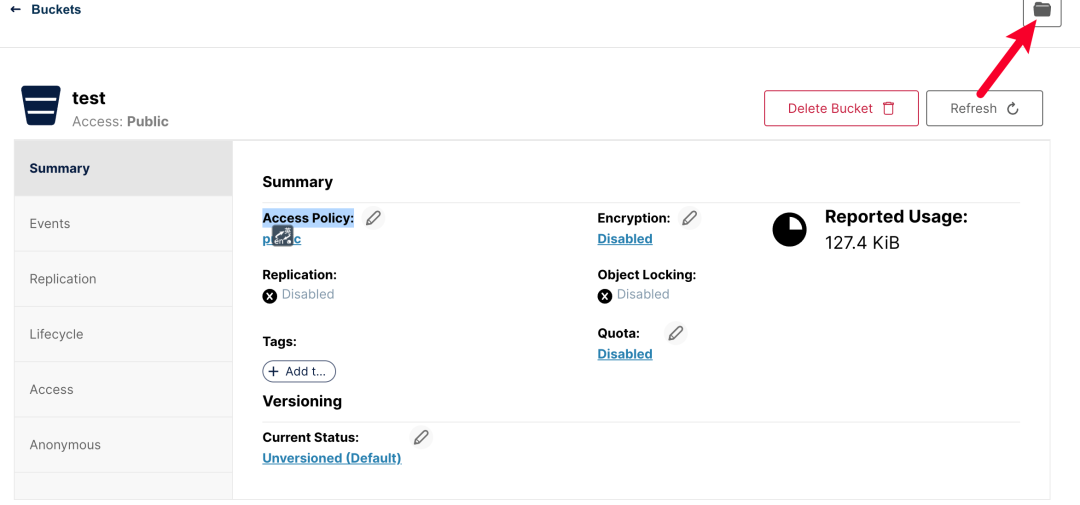Click the bucket icon next to test
Viewport: 1080px width, 505px height.
click(x=41, y=106)
